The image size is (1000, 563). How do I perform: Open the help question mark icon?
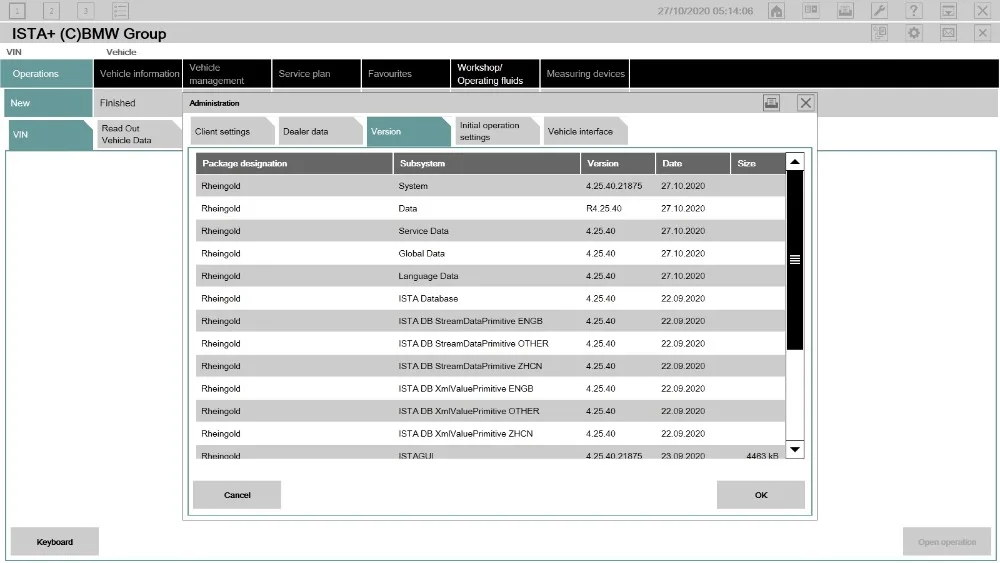tap(914, 11)
